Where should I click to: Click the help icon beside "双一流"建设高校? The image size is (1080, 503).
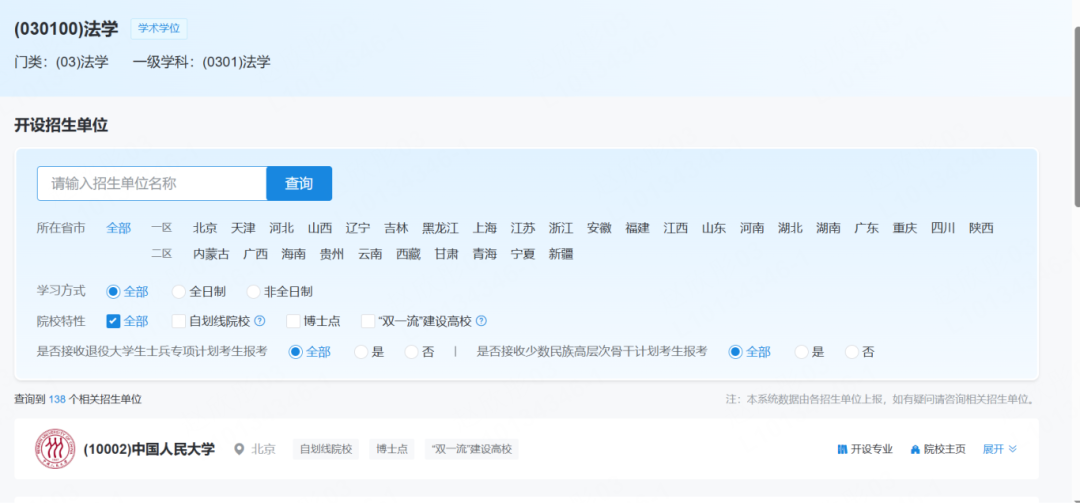pyautogui.click(x=481, y=321)
